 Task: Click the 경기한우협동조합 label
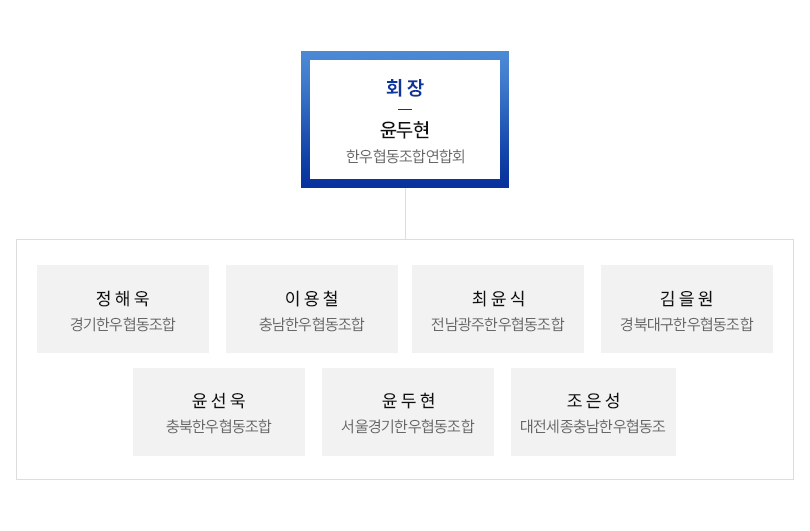(122, 324)
